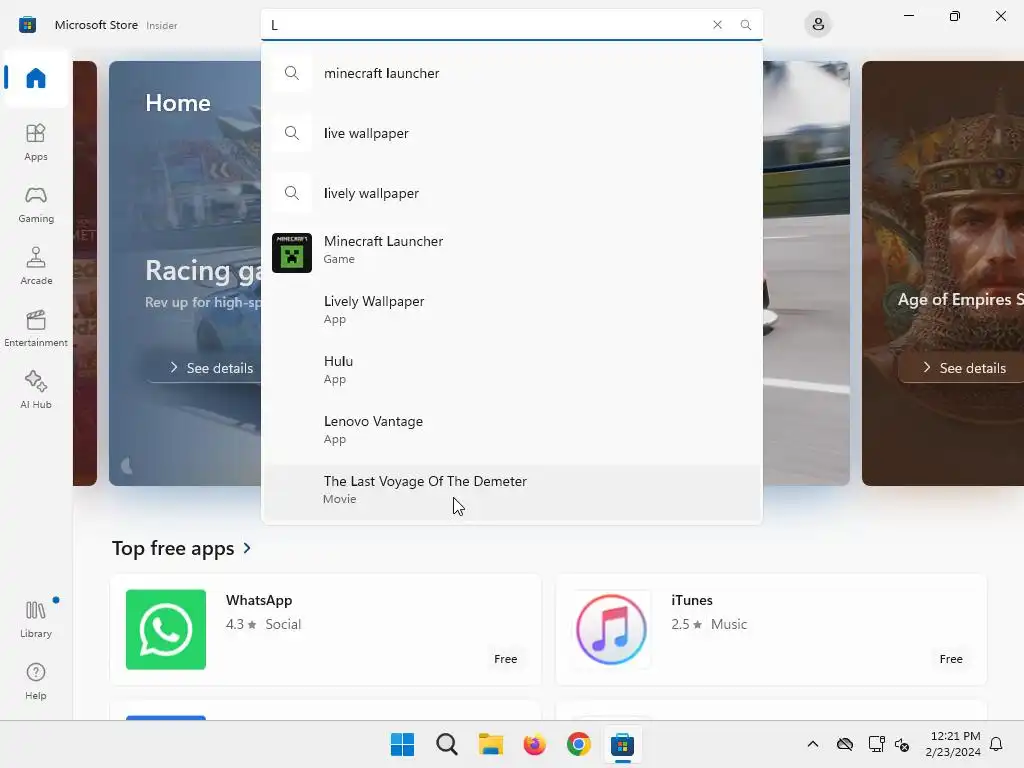The height and width of the screenshot is (768, 1024).
Task: Open the Library
Action: [x=36, y=619]
